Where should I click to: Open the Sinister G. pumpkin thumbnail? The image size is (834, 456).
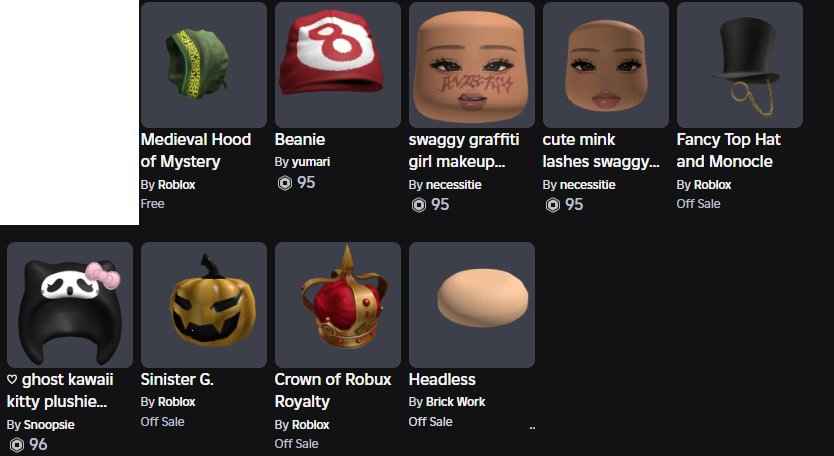click(x=204, y=305)
